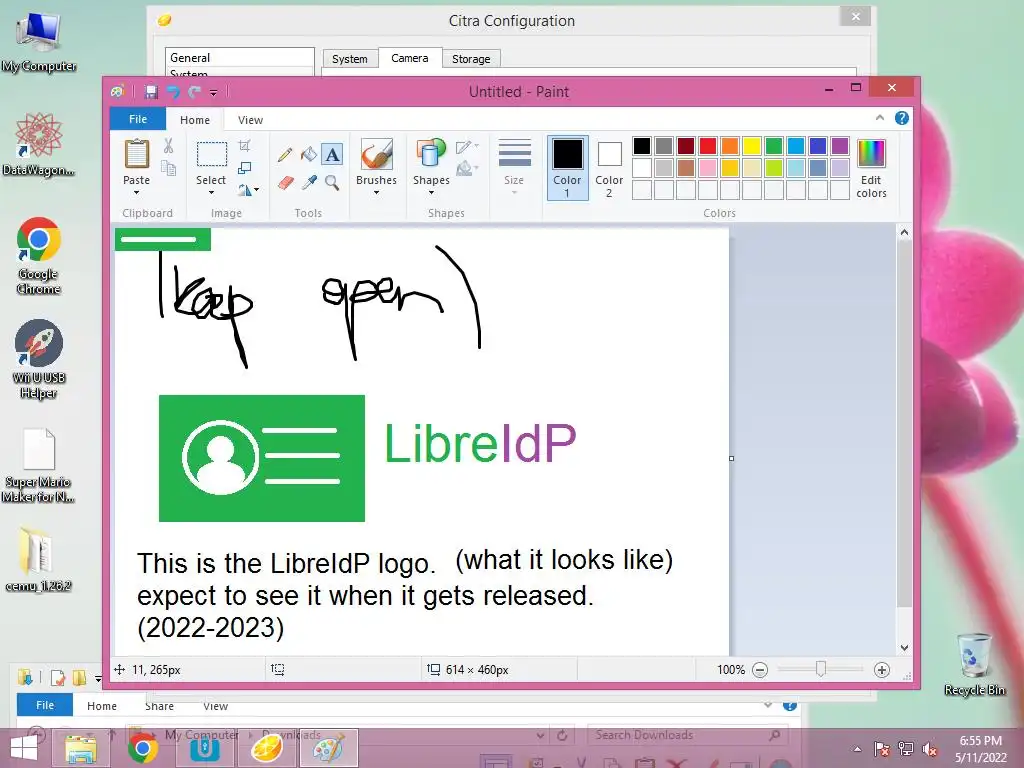
Task: Select the Color picker eyedropper tool
Action: (309, 182)
